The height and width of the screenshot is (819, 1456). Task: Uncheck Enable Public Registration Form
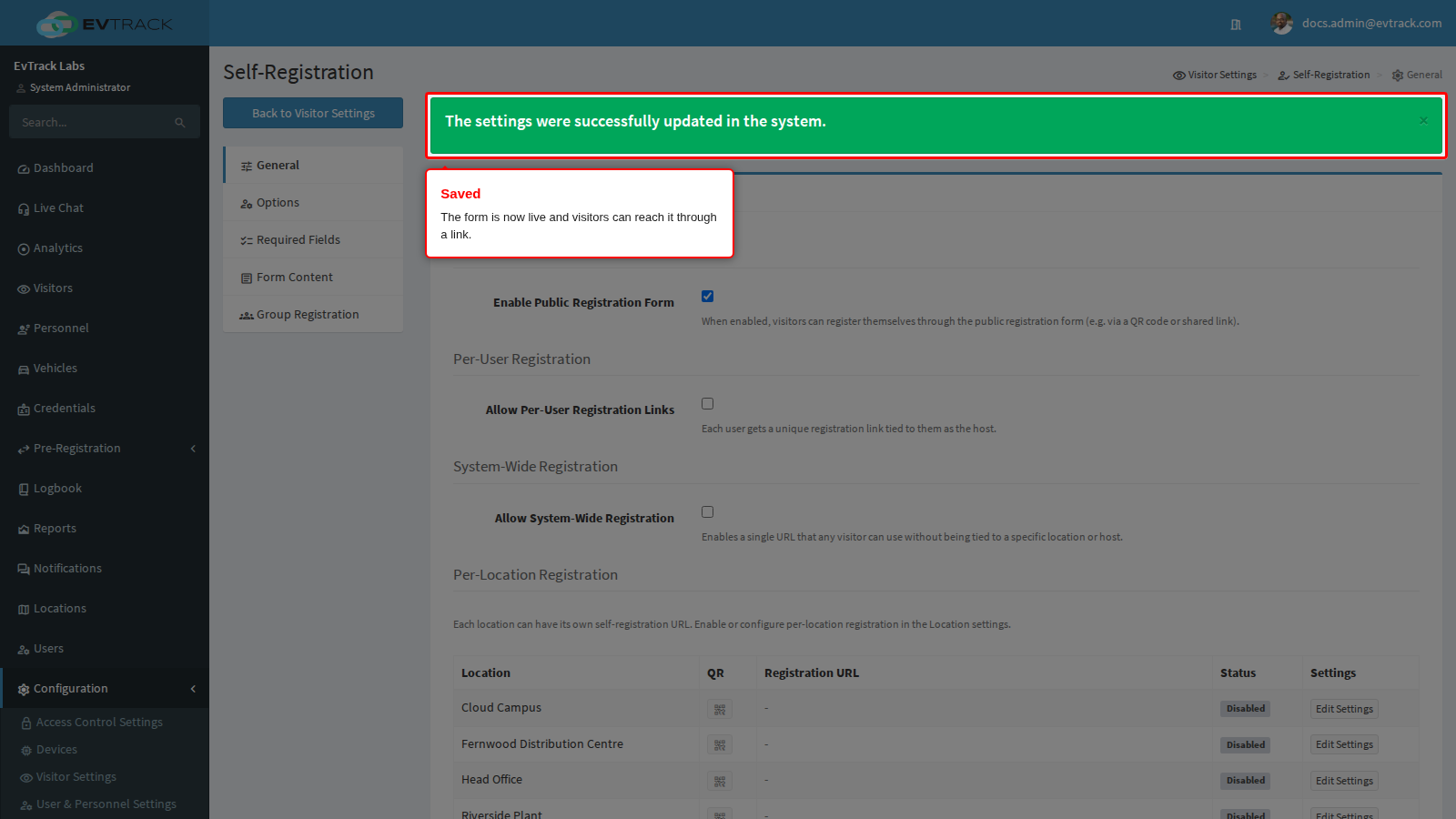707,297
